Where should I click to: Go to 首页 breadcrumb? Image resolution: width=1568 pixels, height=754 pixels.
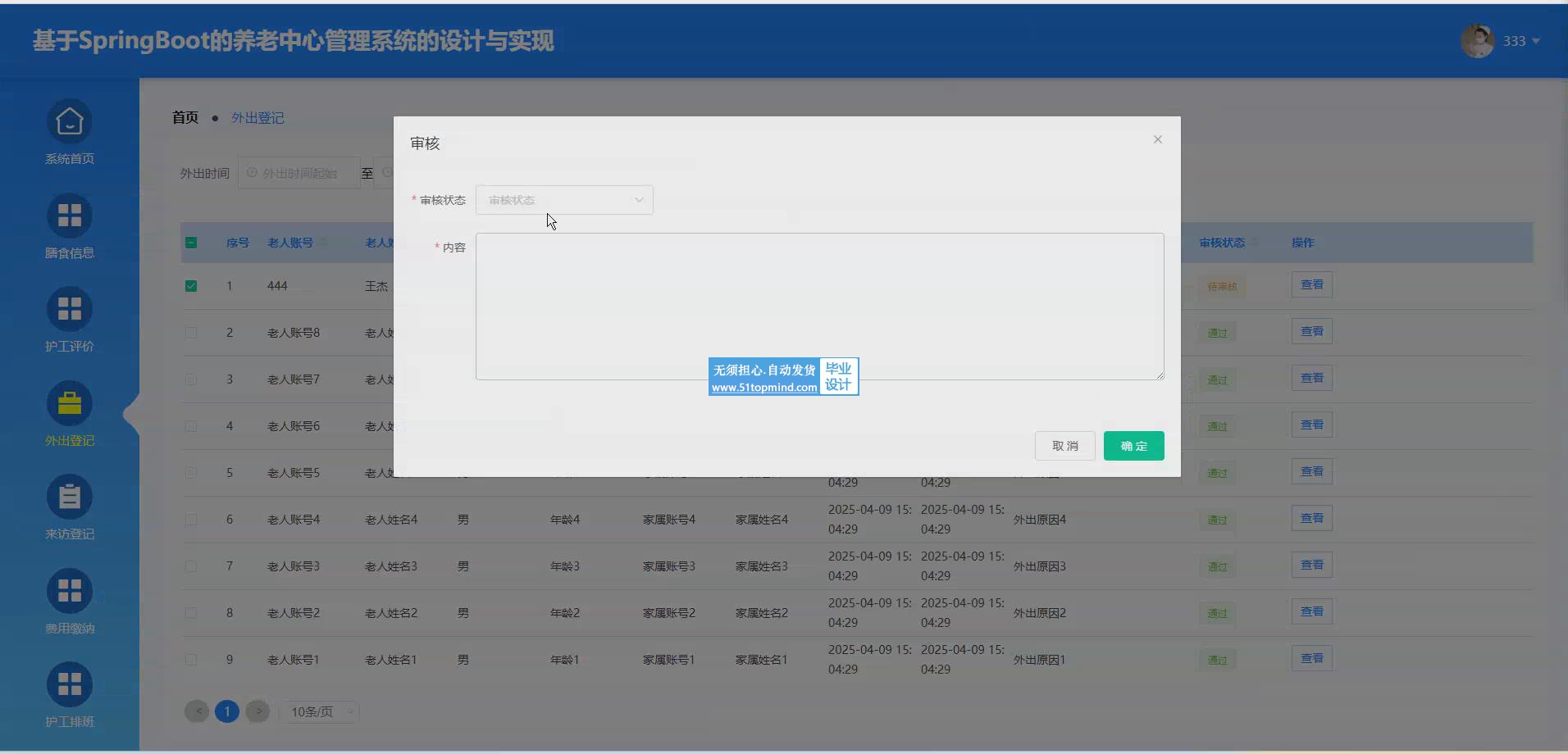click(185, 118)
